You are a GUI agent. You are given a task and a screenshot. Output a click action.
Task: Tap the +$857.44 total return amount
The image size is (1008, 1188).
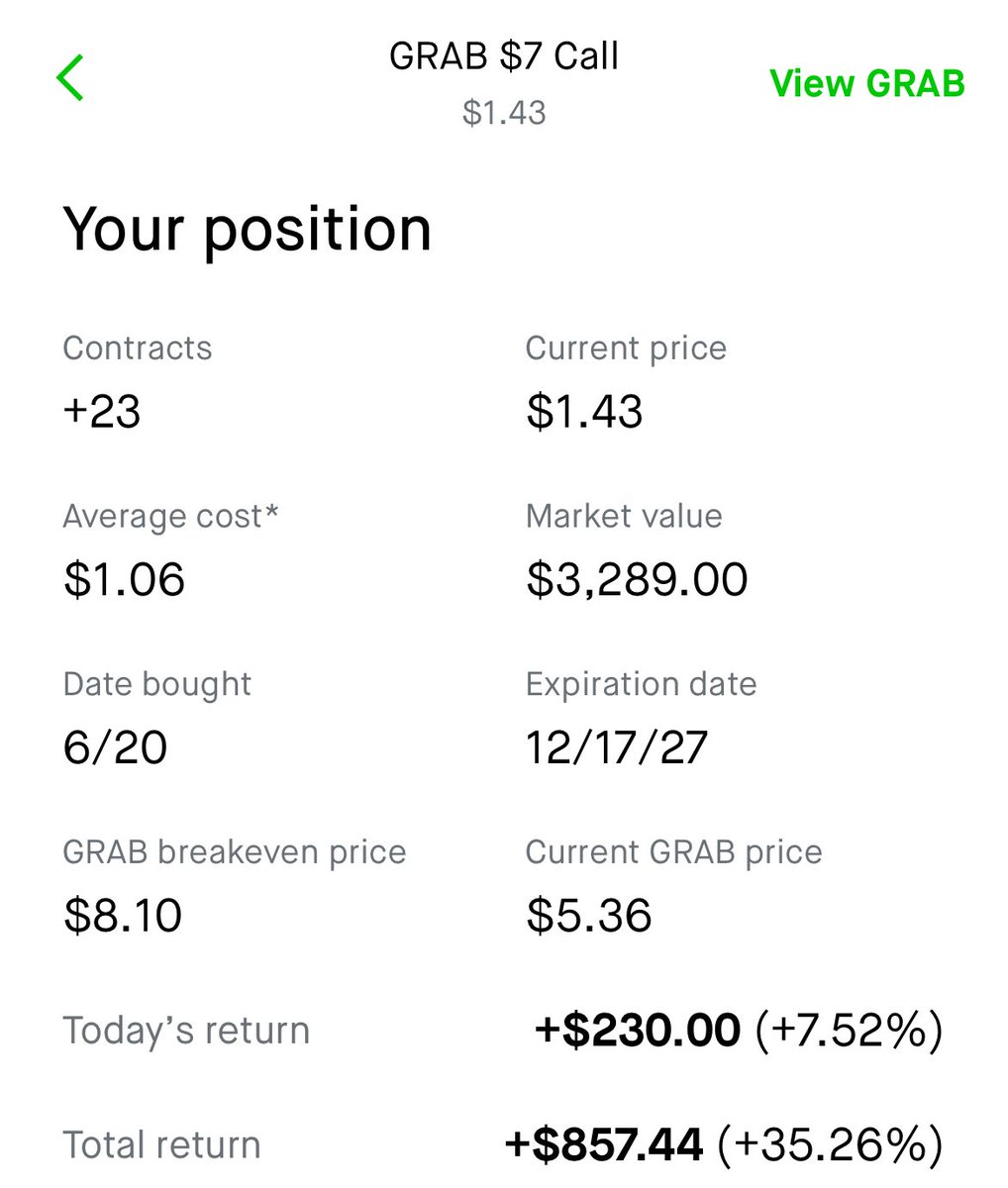(604, 1145)
